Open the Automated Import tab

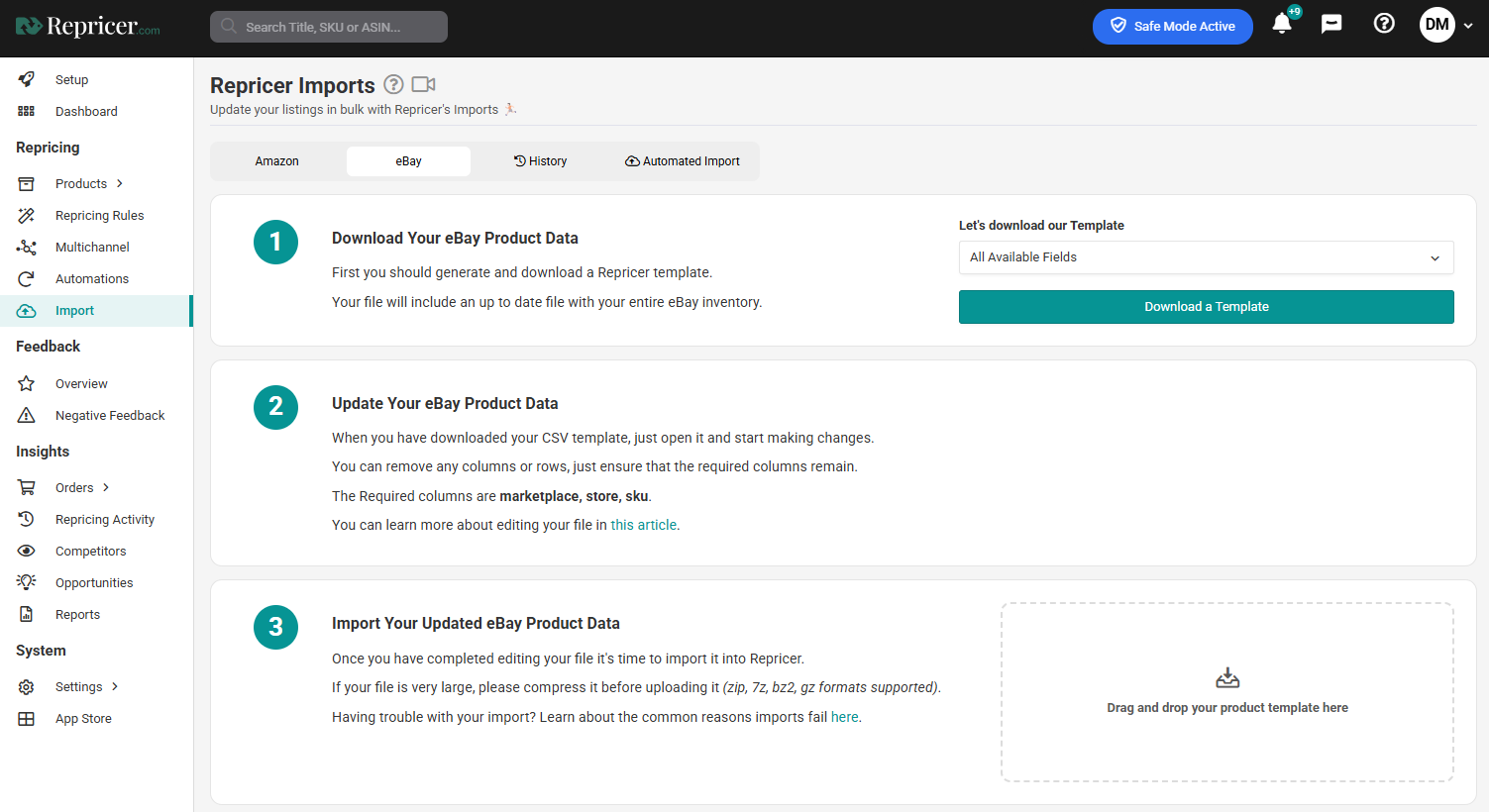click(682, 161)
